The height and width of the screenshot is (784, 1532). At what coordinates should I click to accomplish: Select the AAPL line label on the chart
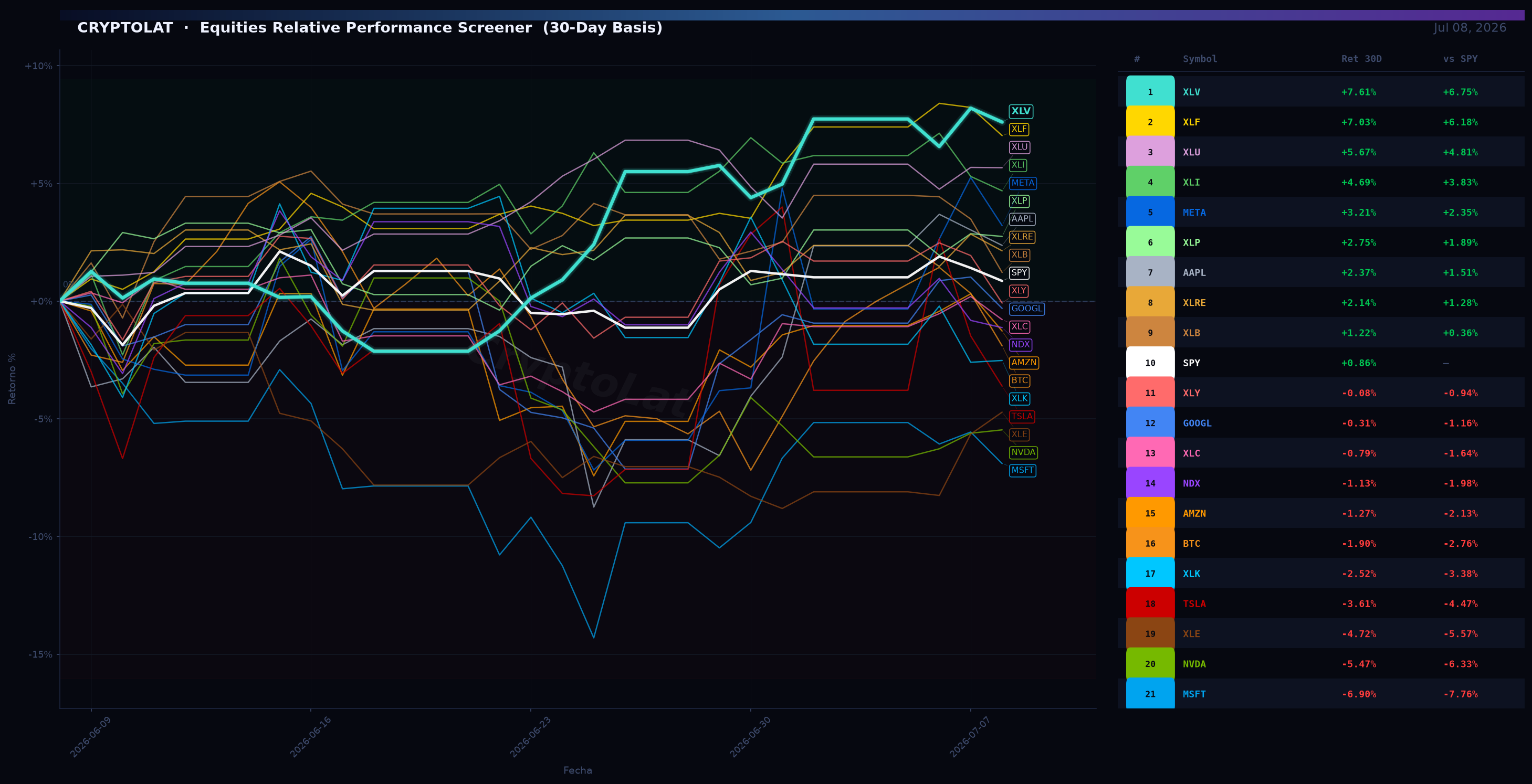(x=1022, y=219)
